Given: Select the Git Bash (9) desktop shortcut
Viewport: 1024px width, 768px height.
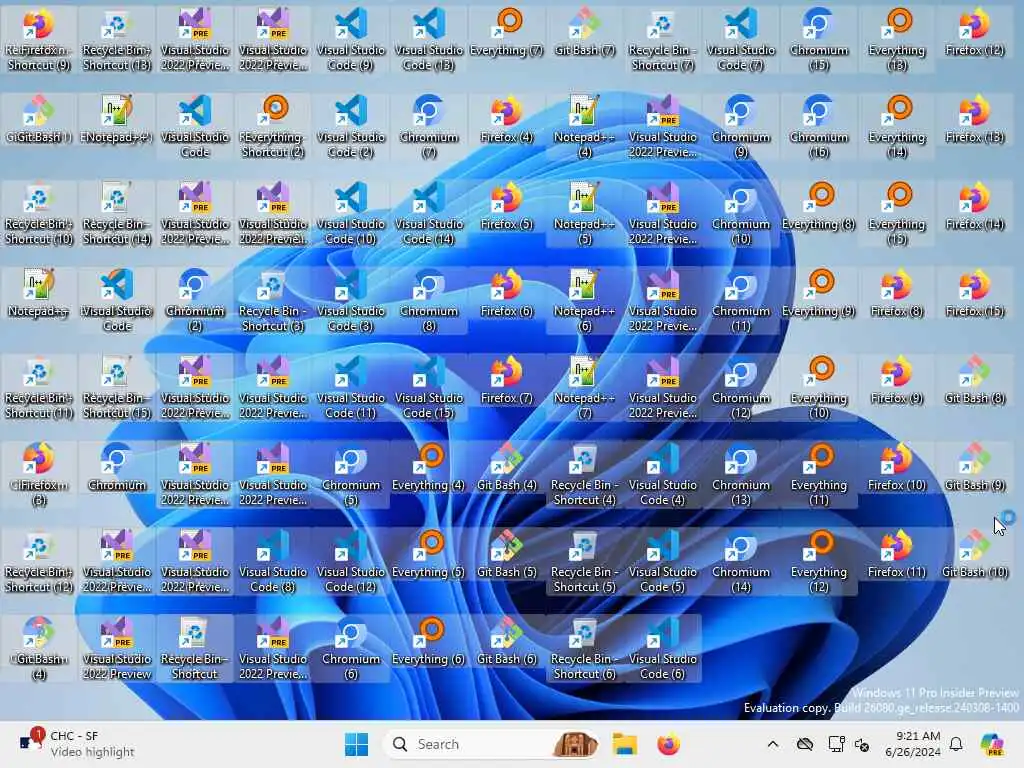Looking at the screenshot, I should pos(975,470).
